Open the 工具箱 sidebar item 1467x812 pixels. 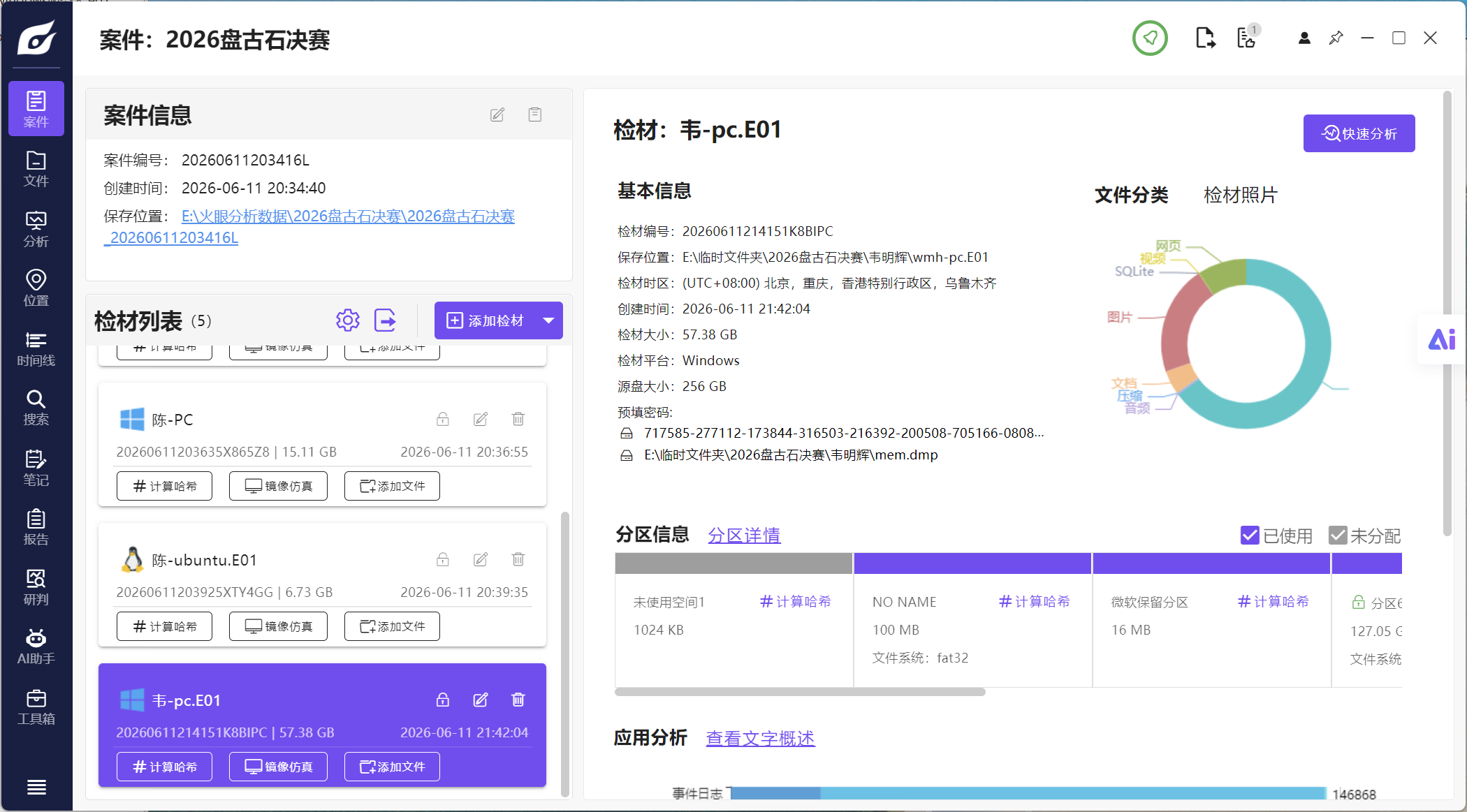36,707
